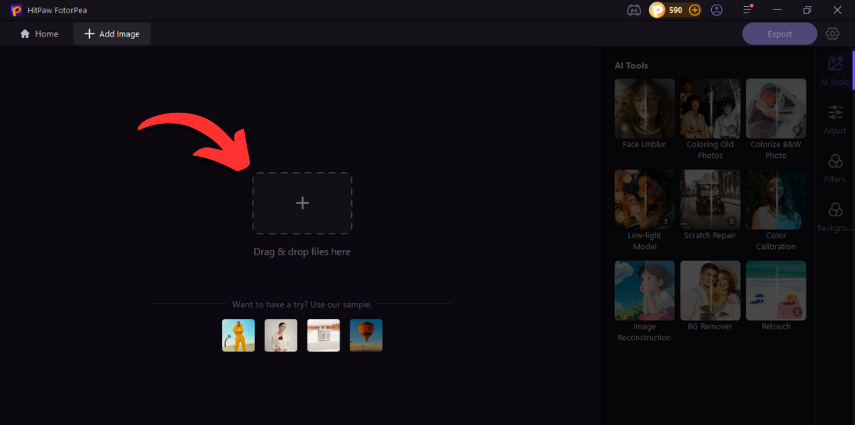Image resolution: width=855 pixels, height=425 pixels.
Task: Click the Add Image button
Action: coord(112,34)
